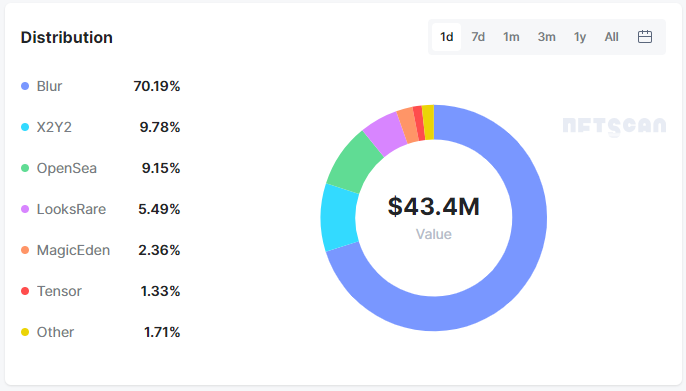The height and width of the screenshot is (391, 686).
Task: Switch to the 1m time range
Action: (x=511, y=37)
